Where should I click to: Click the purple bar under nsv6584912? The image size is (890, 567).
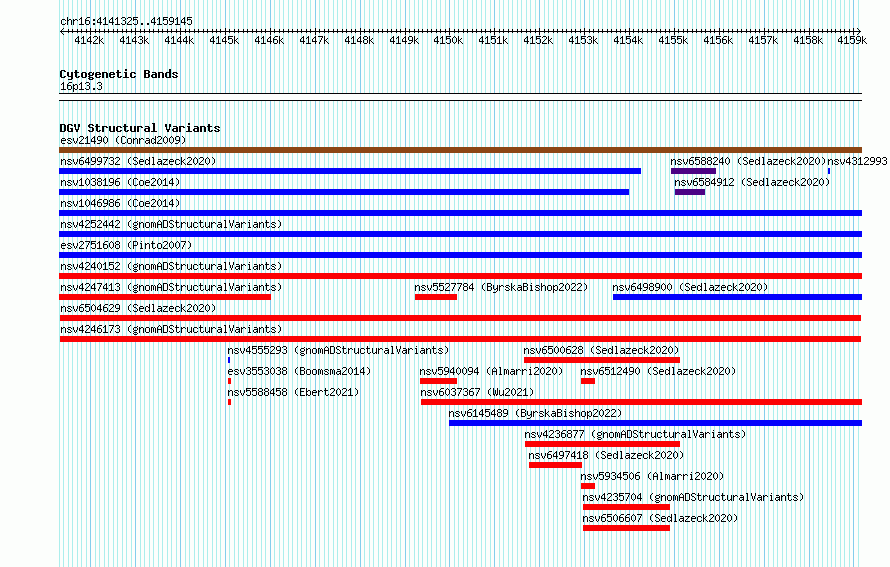click(690, 192)
